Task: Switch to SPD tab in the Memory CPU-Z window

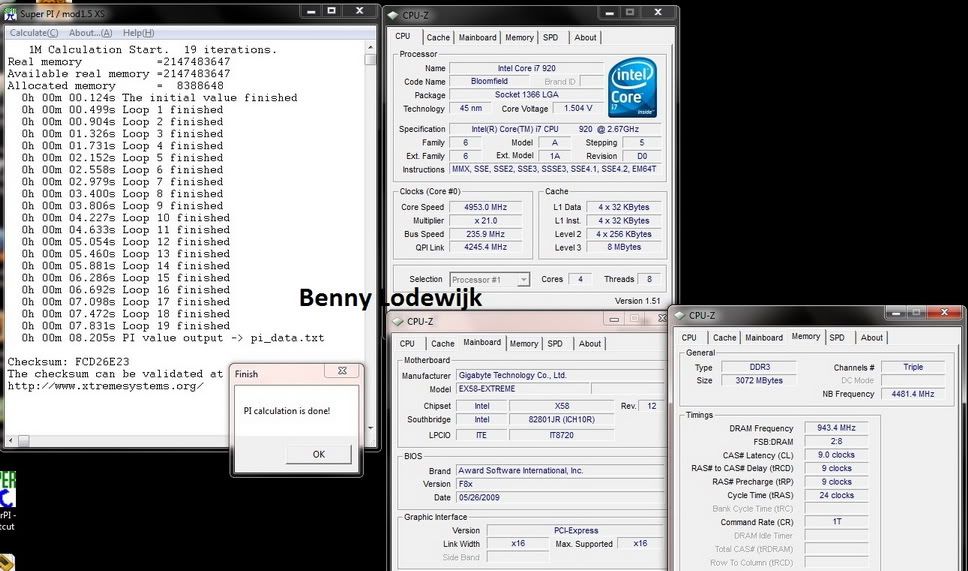Action: point(837,338)
